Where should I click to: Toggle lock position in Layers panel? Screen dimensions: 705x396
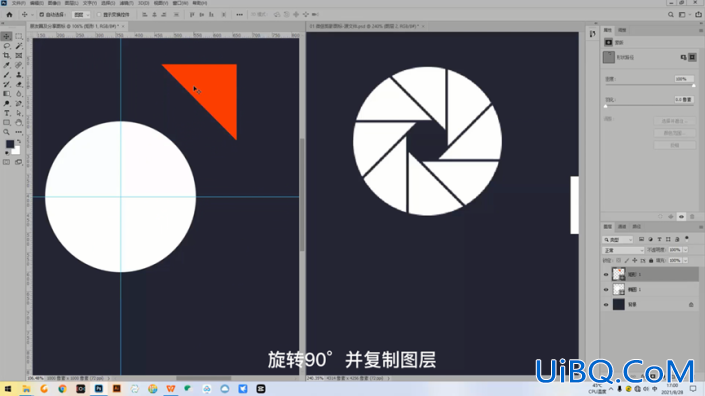[634, 261]
